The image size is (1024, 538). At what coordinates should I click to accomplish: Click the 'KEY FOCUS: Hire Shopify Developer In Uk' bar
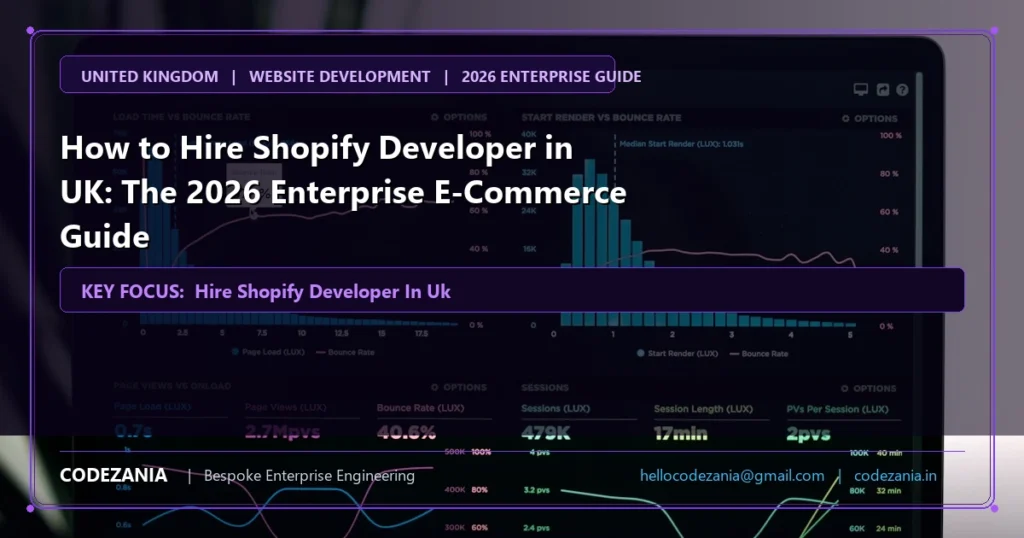[x=512, y=290]
